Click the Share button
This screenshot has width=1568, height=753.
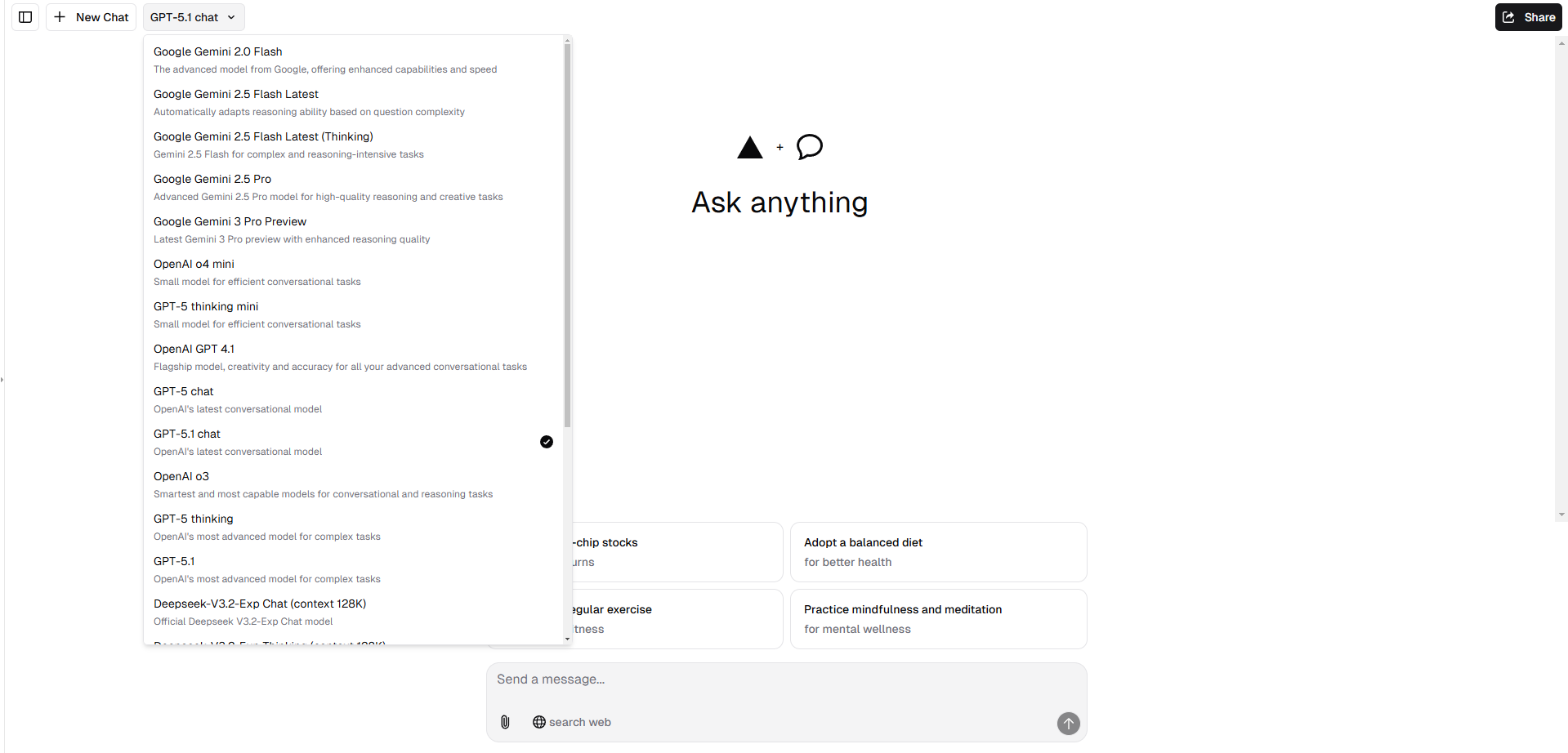pos(1528,17)
